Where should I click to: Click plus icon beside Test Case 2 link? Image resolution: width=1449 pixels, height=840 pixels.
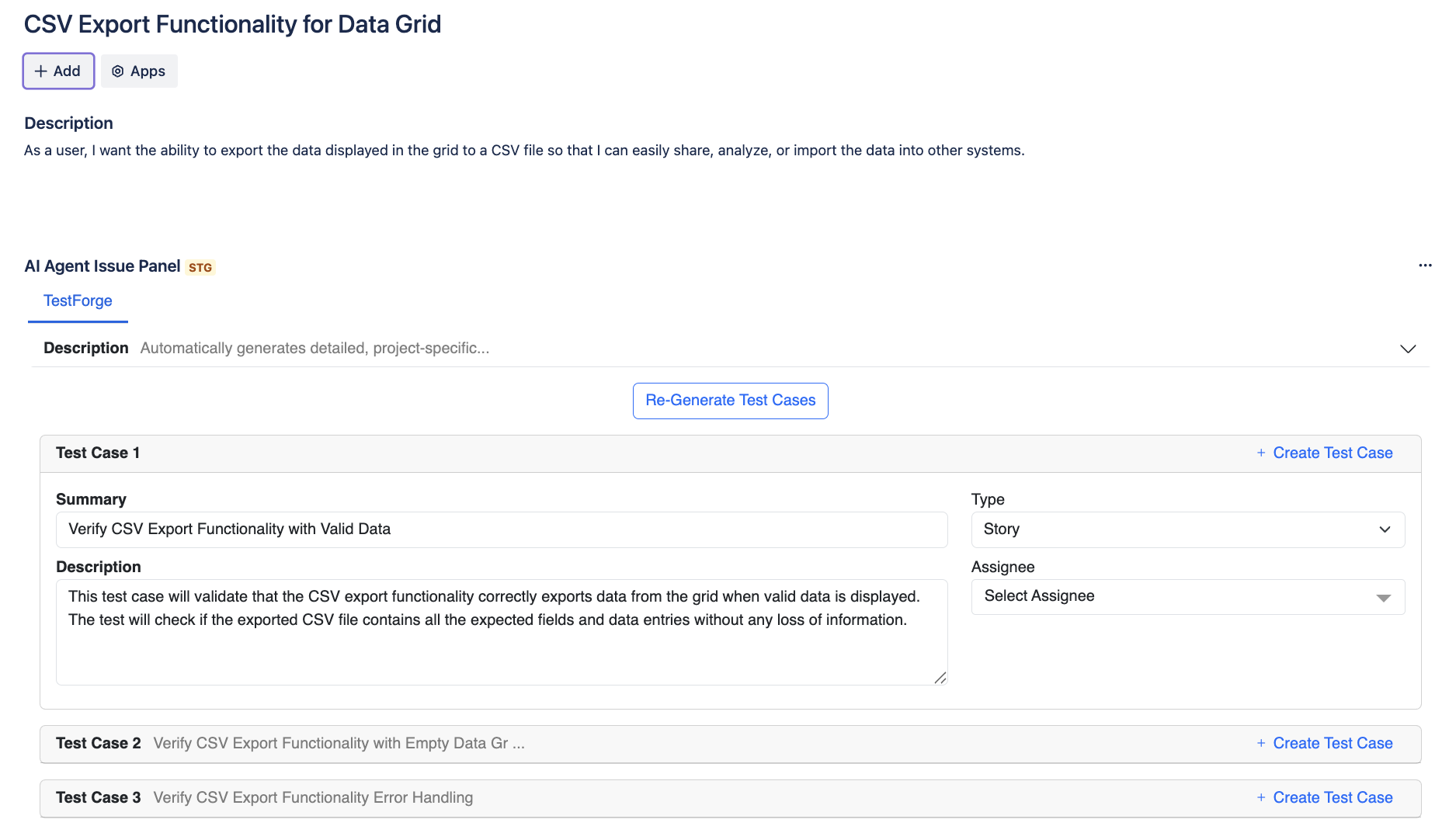pyautogui.click(x=1261, y=743)
